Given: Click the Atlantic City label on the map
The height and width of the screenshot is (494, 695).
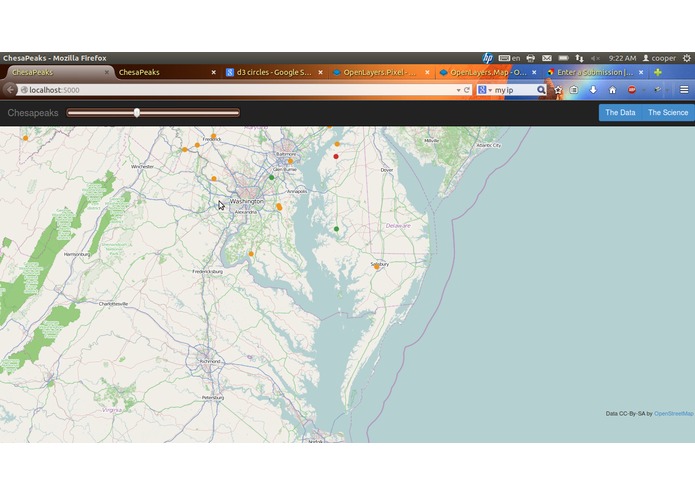Looking at the screenshot, I should tap(488, 145).
